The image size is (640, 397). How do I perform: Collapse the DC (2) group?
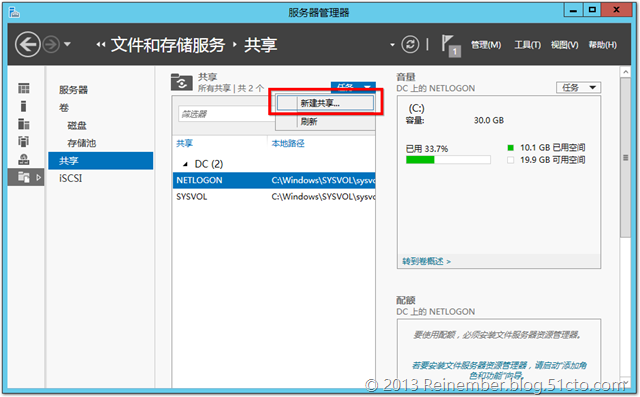[185, 164]
